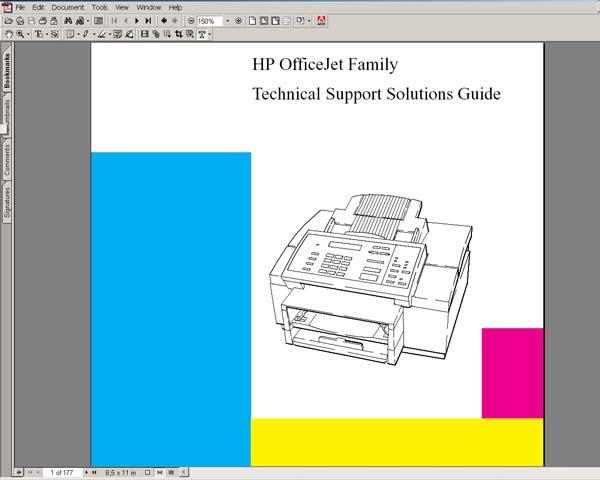
Task: Select the TouchUp Text tool
Action: [x=202, y=34]
